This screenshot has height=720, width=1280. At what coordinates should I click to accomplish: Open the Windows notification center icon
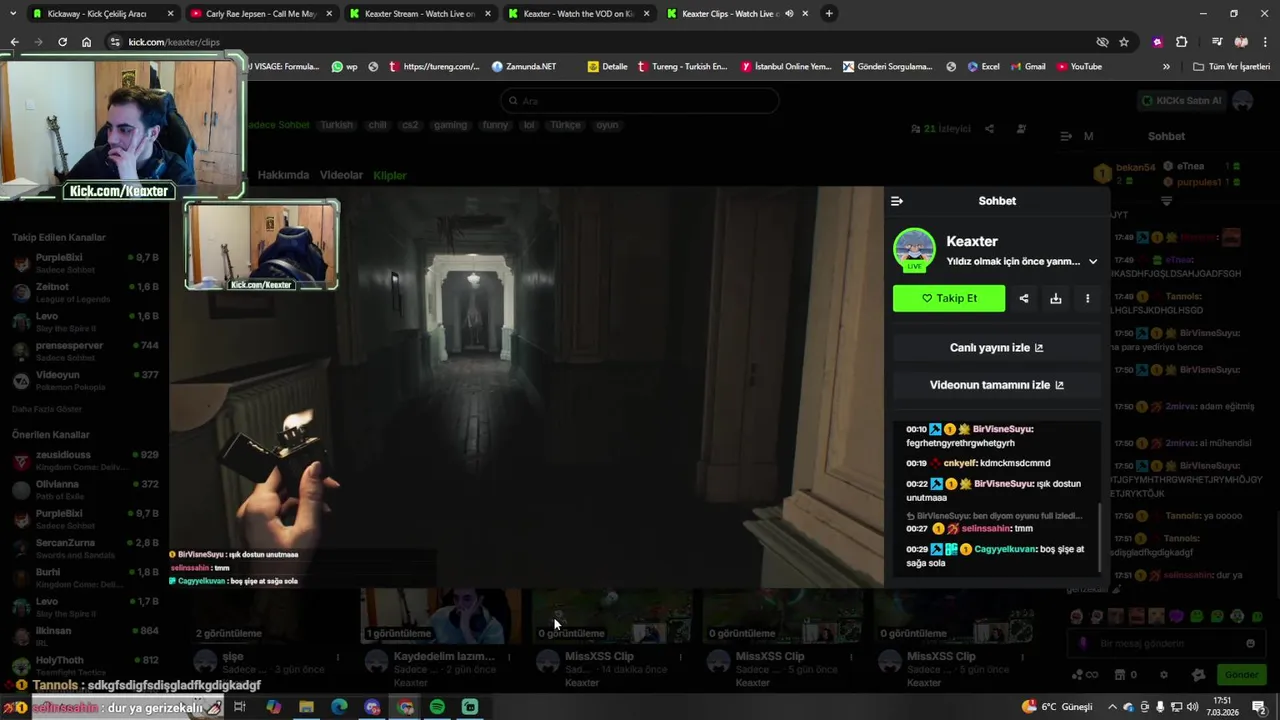1259,707
